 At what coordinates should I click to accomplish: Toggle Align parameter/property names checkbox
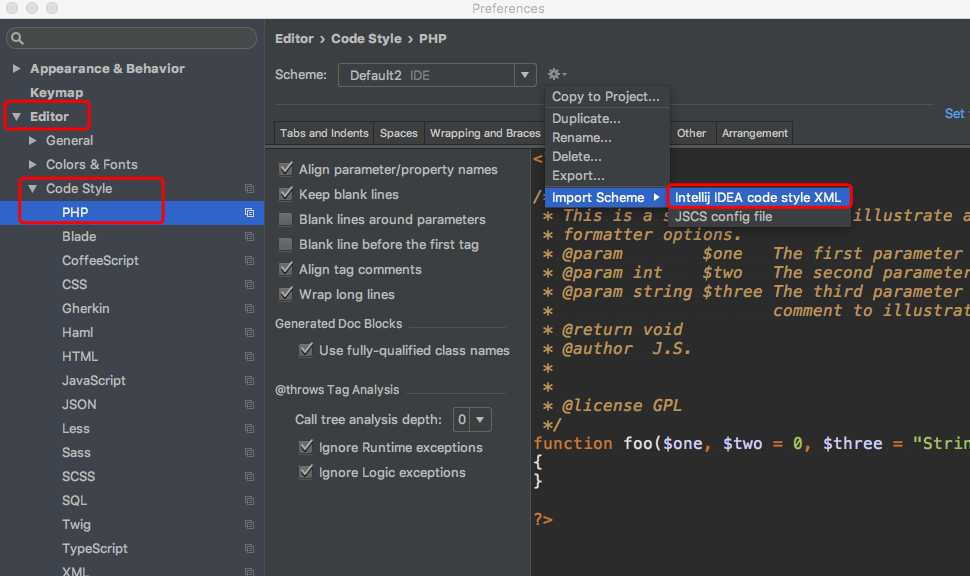[286, 168]
